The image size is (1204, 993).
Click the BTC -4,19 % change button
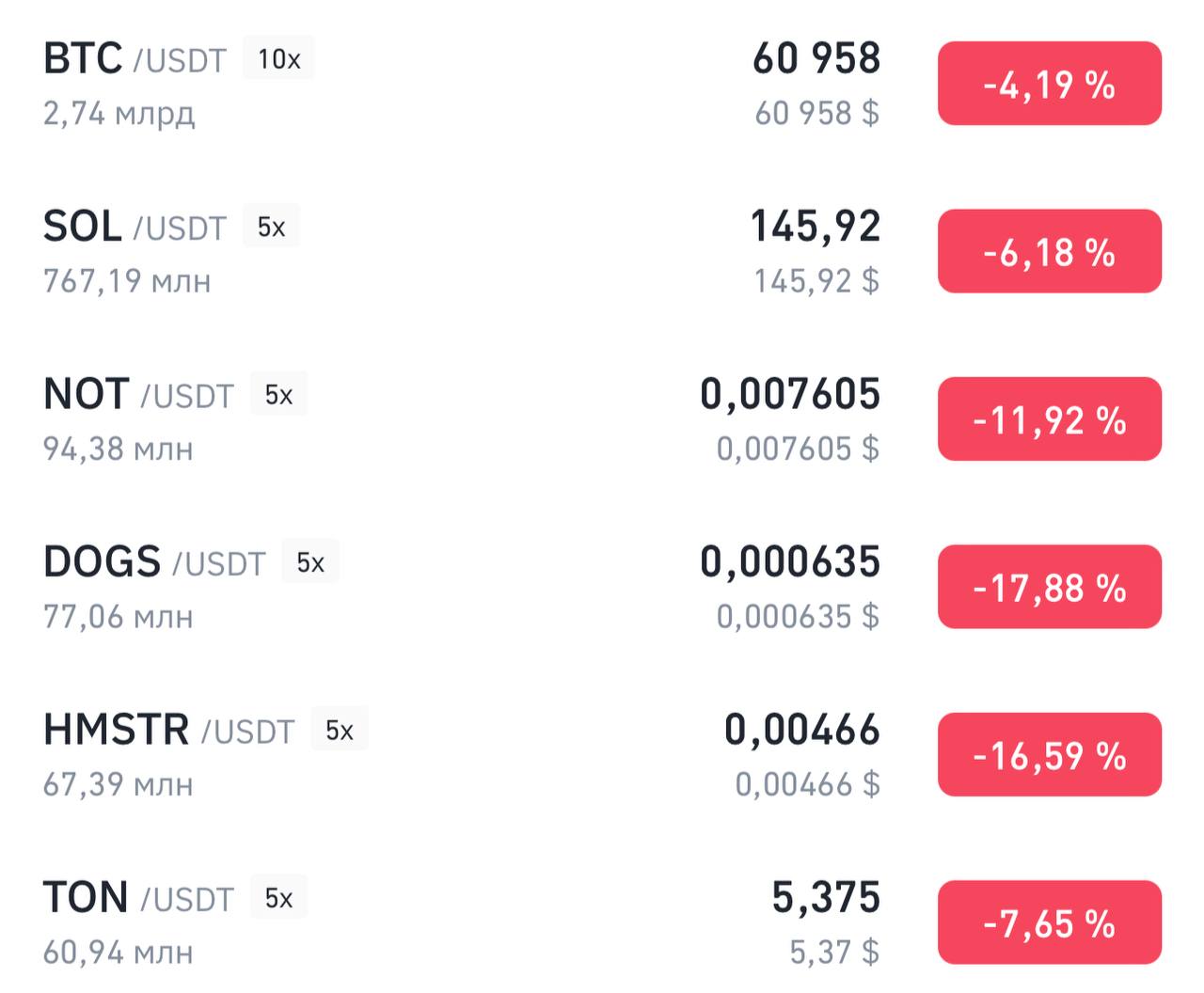(x=1049, y=84)
